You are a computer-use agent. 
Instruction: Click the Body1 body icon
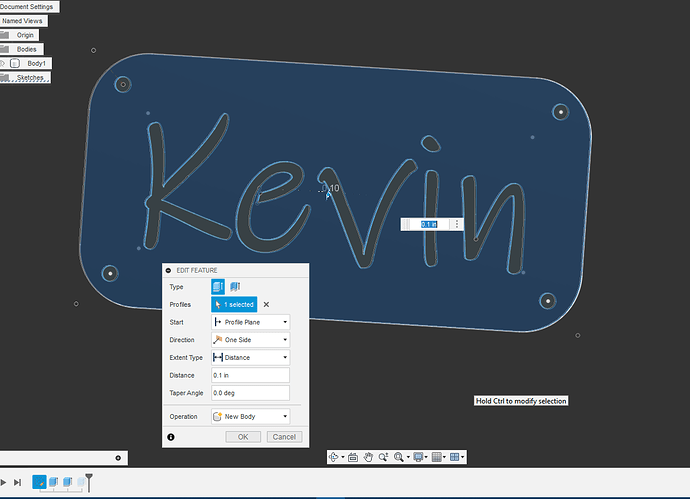pyautogui.click(x=15, y=63)
